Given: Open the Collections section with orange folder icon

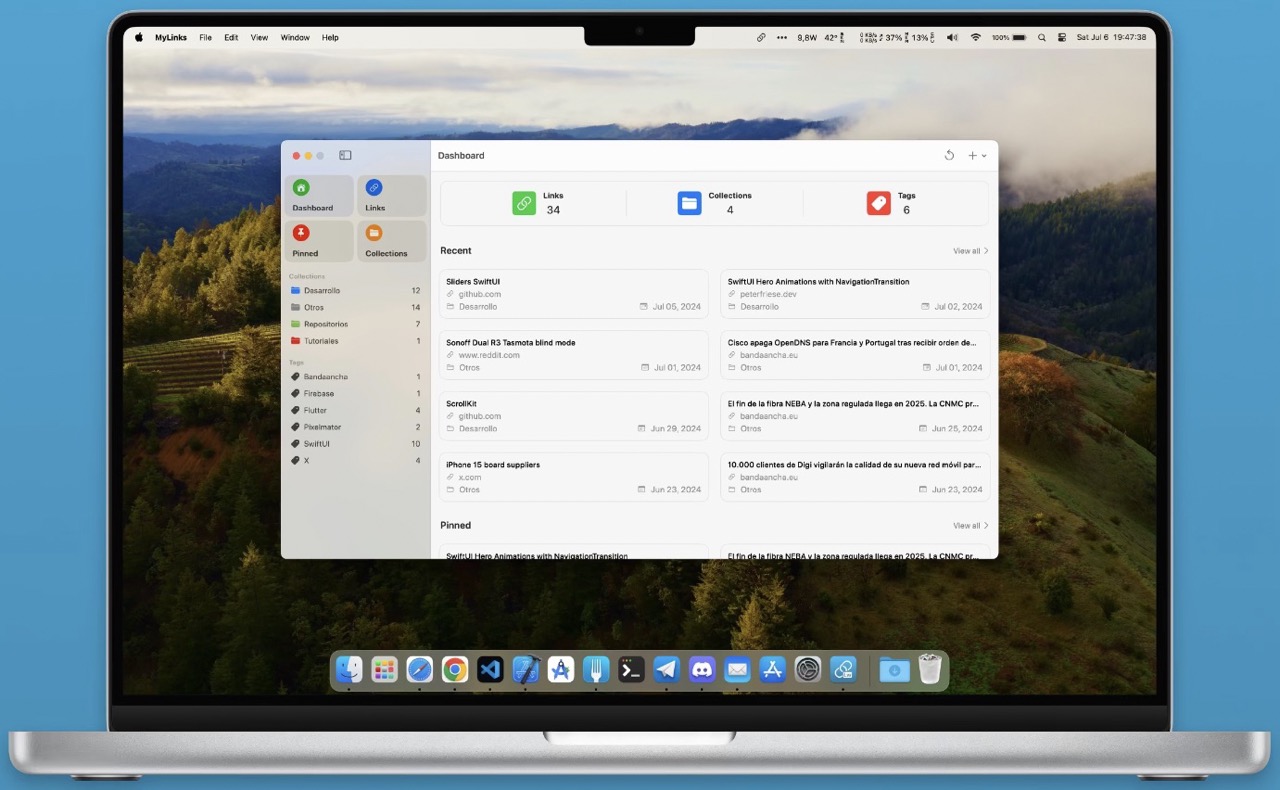Looking at the screenshot, I should pos(391,240).
